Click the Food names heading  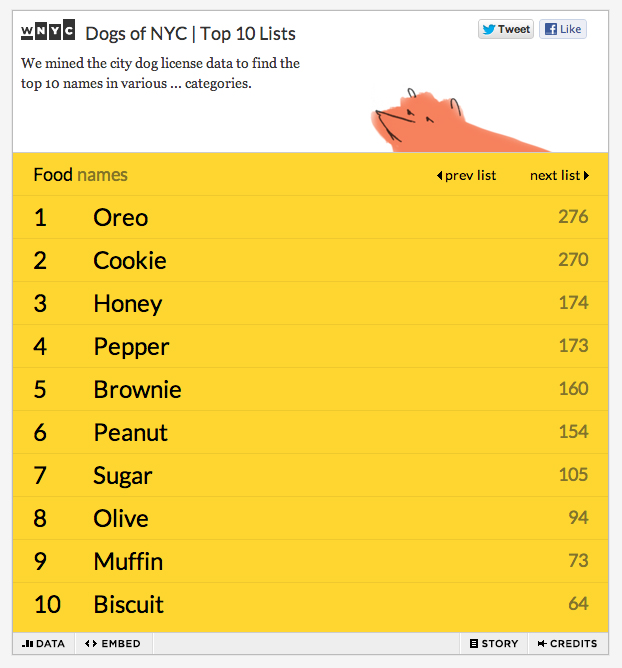pyautogui.click(x=80, y=175)
